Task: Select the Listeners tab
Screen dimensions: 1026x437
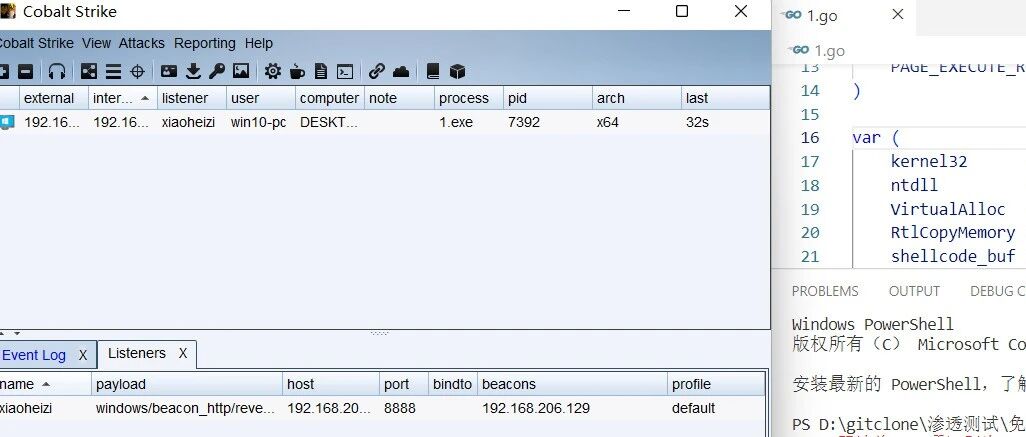Action: tap(137, 353)
